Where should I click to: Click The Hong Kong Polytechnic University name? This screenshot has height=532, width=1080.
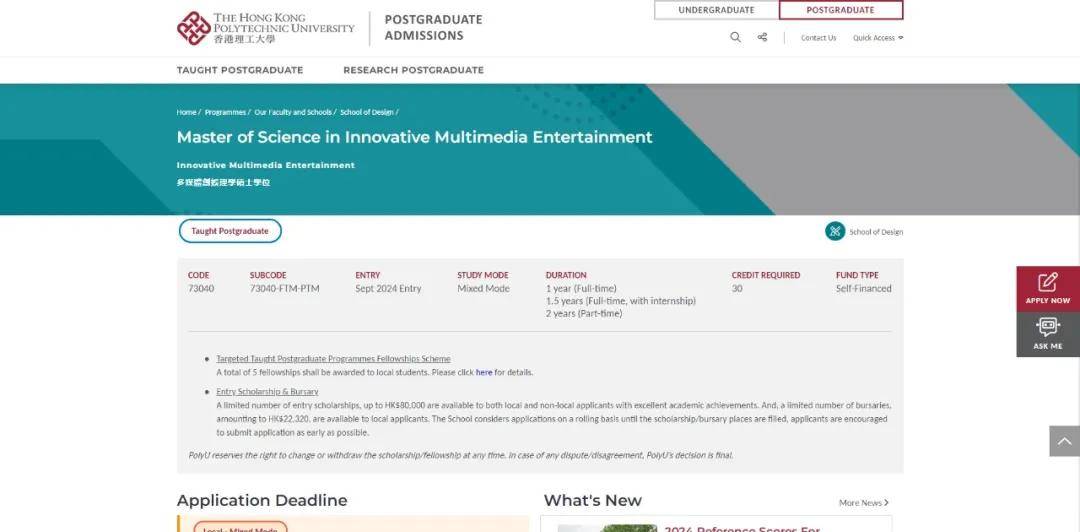284,28
